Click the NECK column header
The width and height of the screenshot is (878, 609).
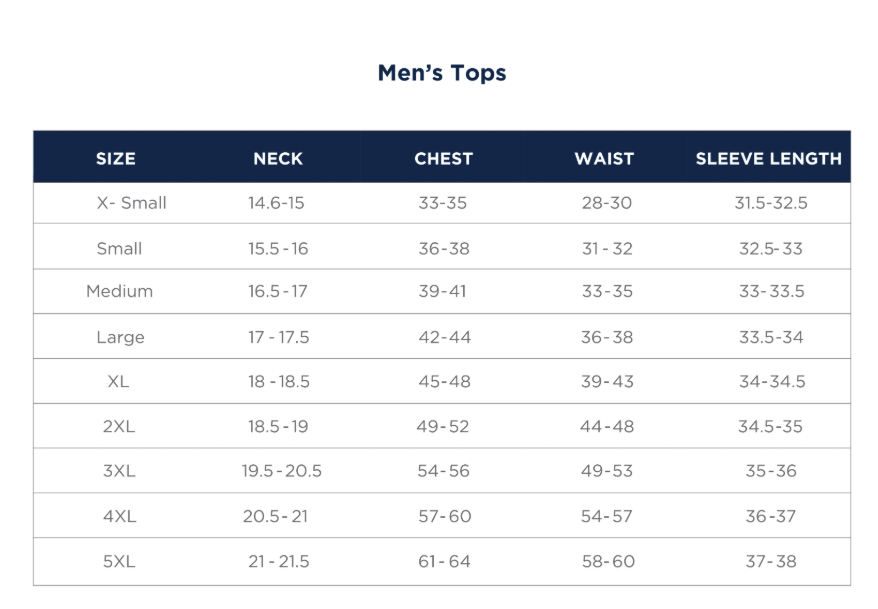coord(278,158)
